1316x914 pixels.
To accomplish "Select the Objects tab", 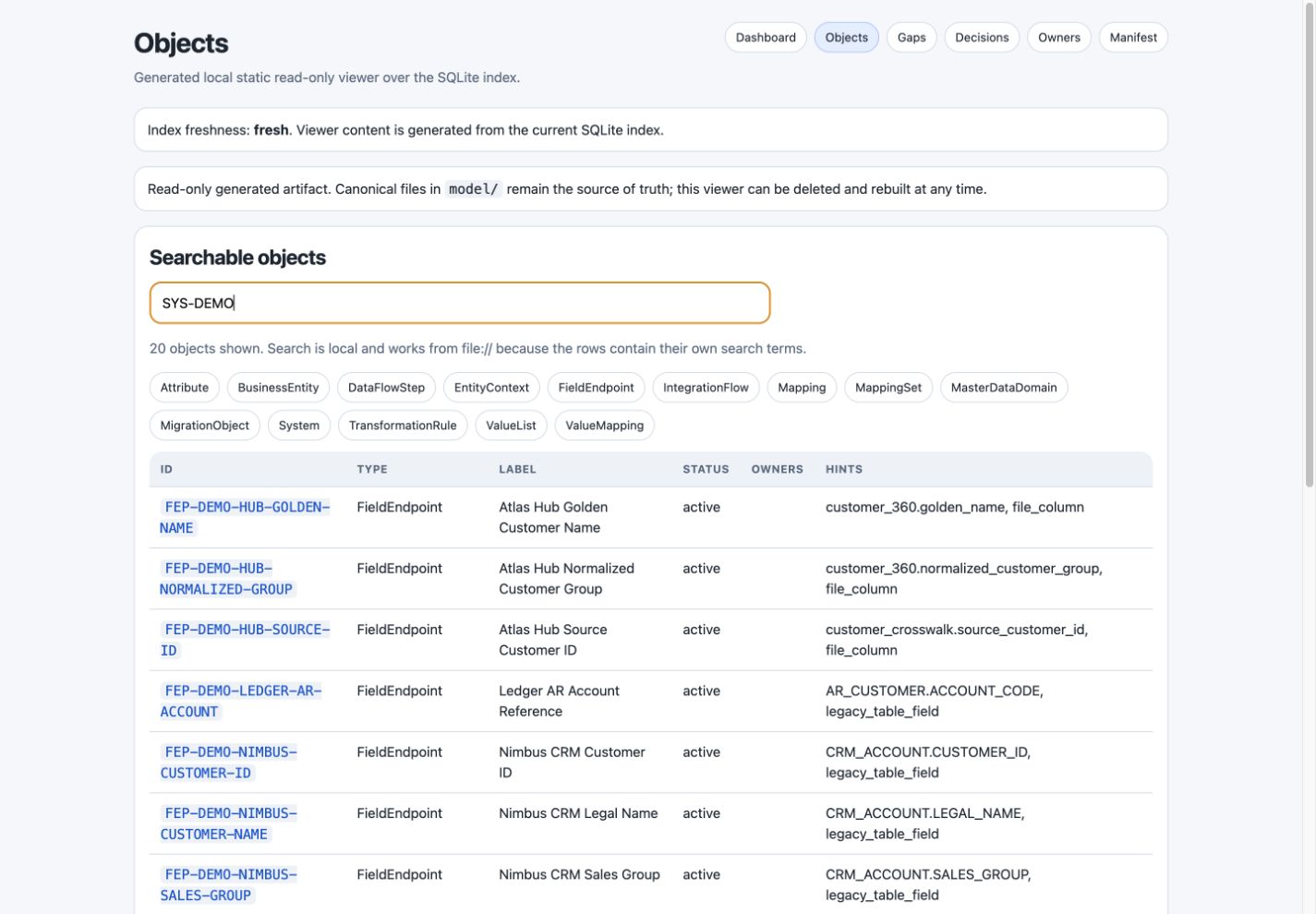I will click(x=847, y=38).
